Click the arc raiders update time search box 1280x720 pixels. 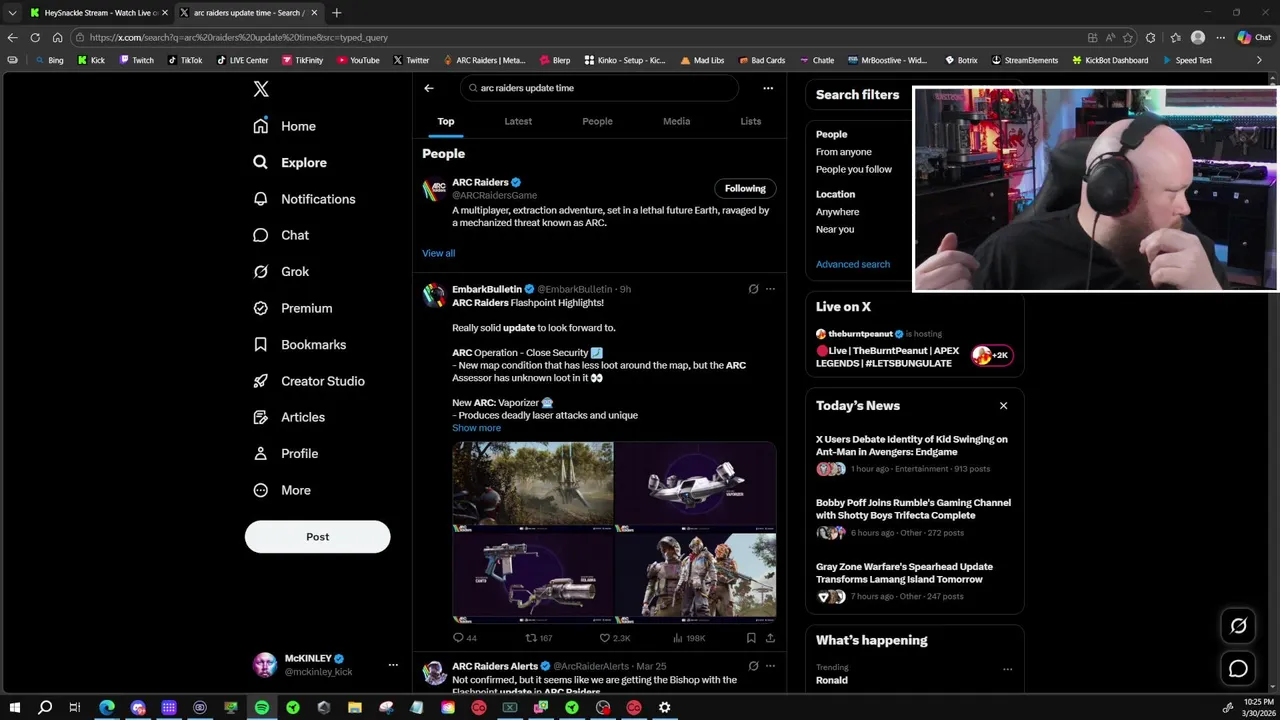599,88
